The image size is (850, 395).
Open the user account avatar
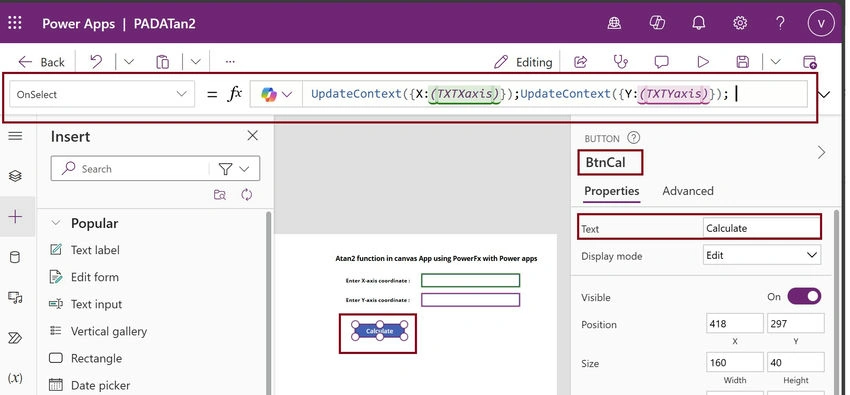(x=821, y=23)
